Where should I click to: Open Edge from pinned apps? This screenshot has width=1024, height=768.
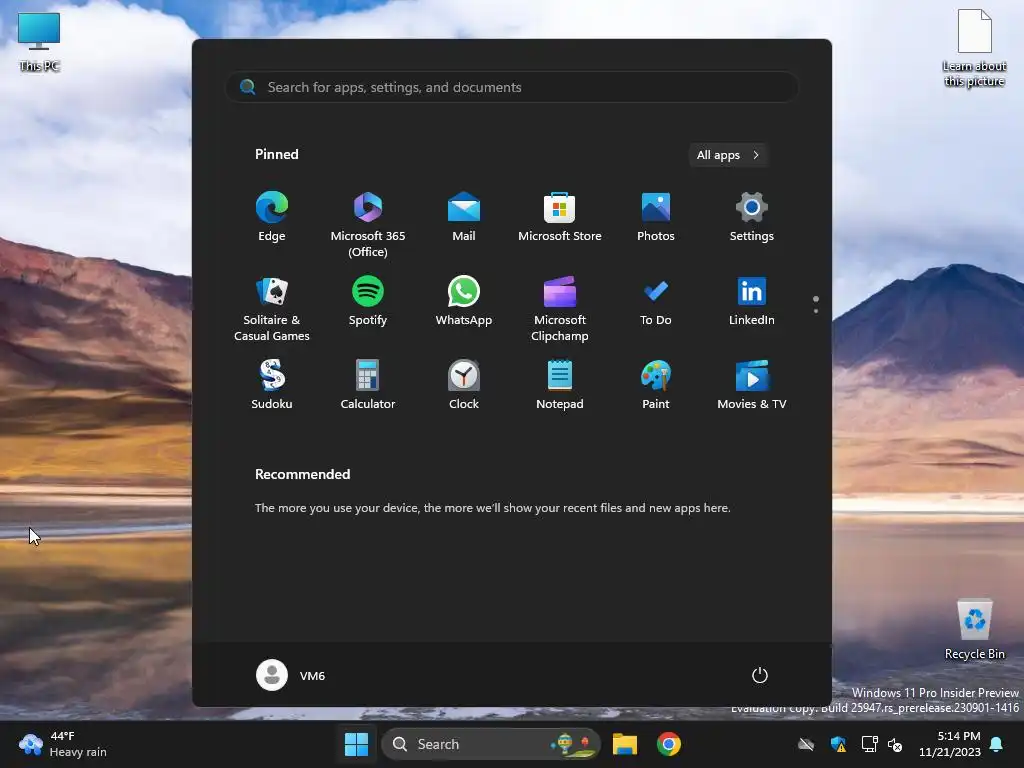272,217
